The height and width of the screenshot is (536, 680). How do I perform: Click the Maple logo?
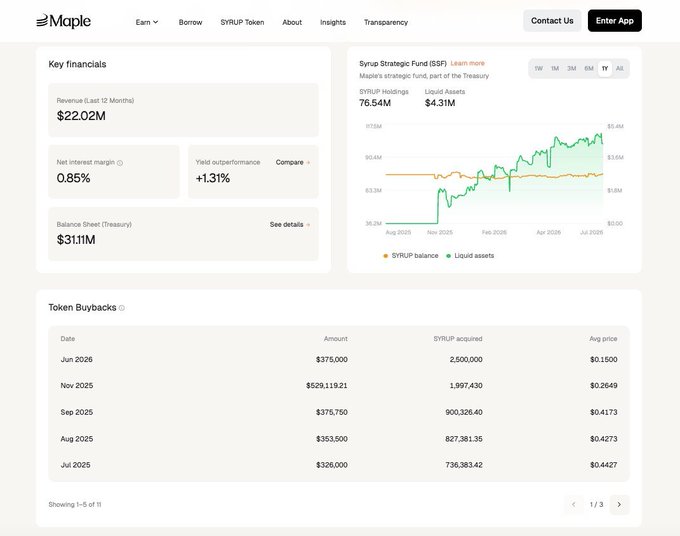[x=63, y=21]
